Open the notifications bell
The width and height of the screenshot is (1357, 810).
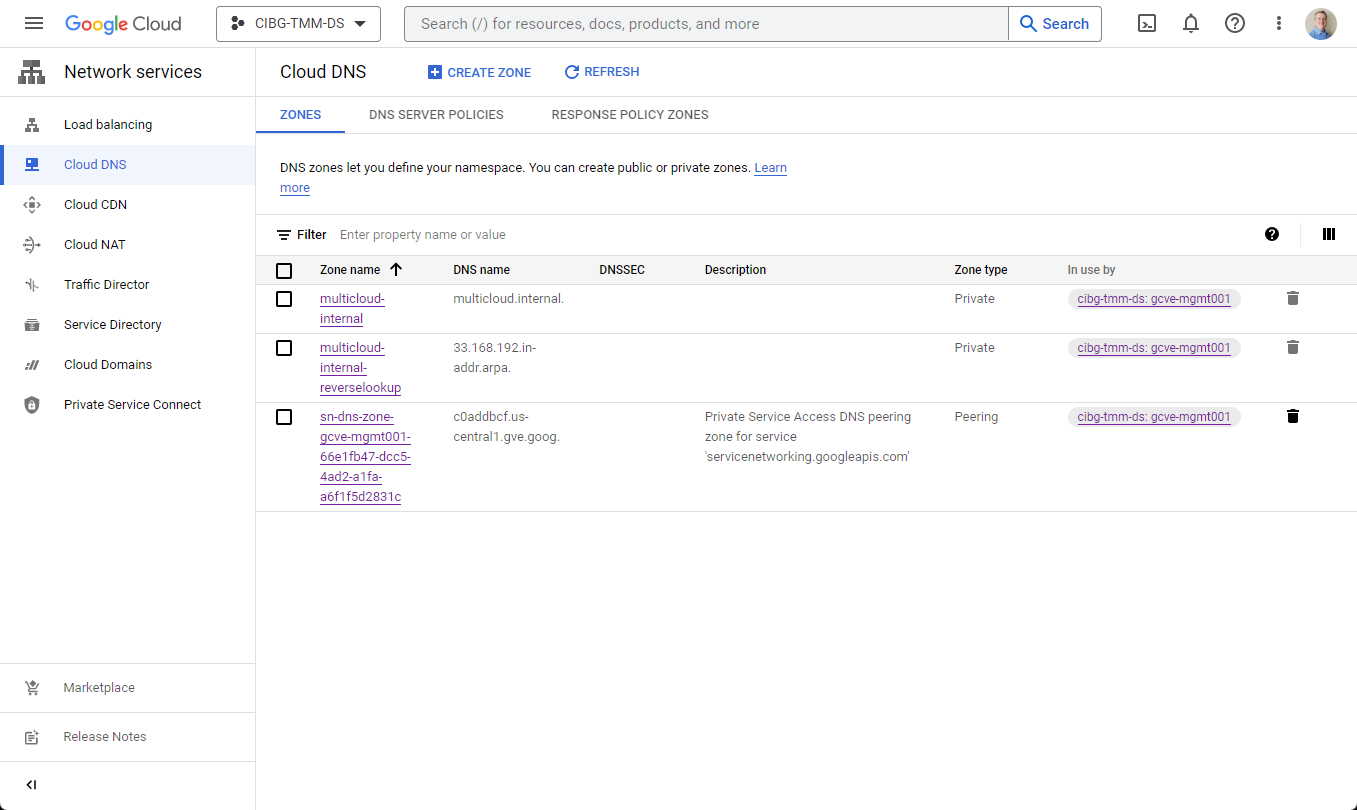click(1191, 23)
